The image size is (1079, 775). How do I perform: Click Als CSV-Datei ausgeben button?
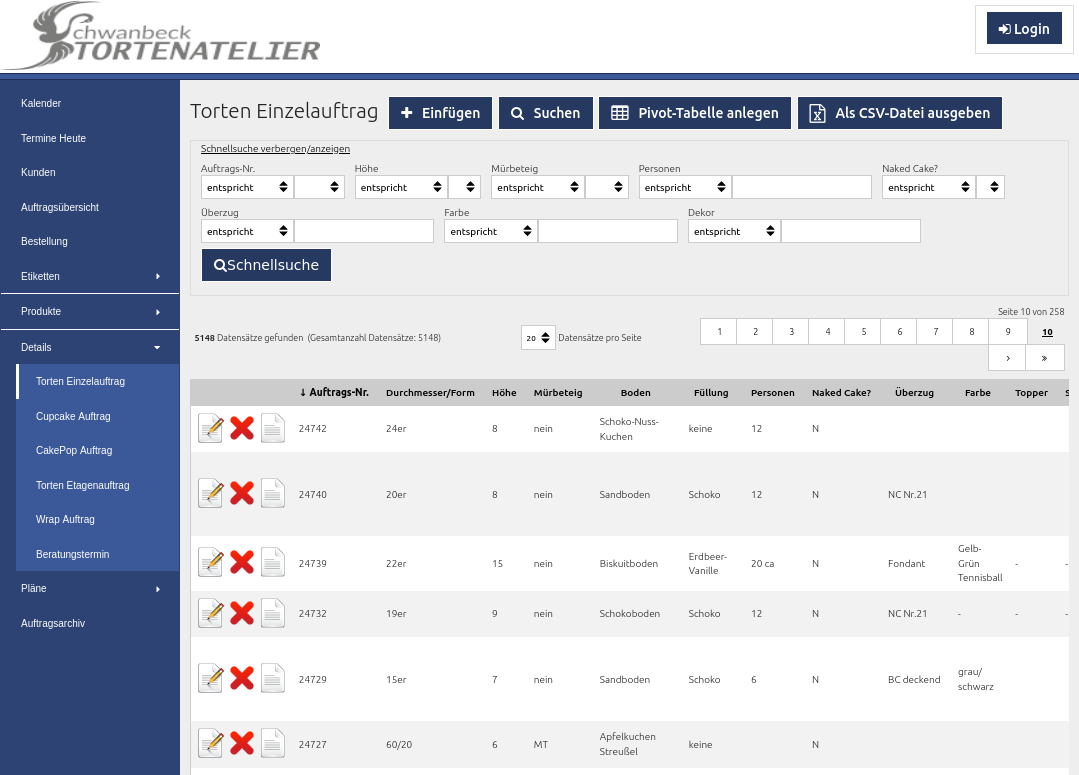[x=899, y=113]
